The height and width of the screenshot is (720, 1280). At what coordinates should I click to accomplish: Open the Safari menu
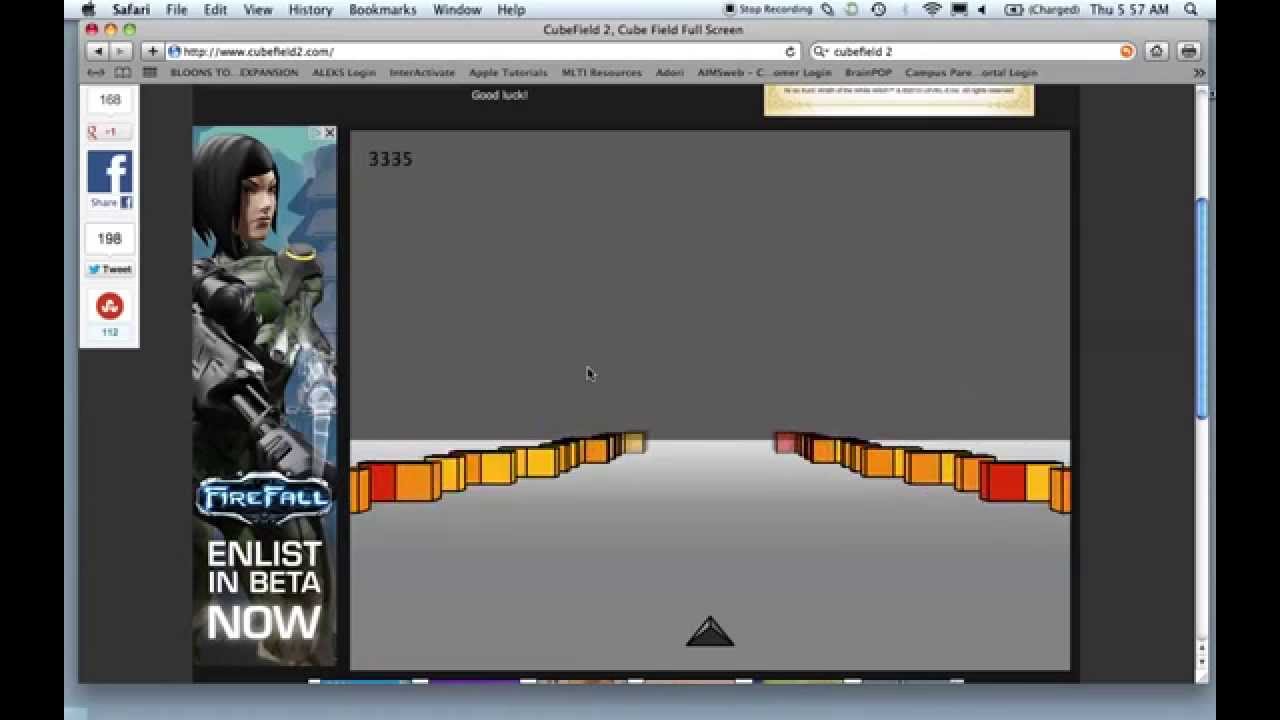131,10
